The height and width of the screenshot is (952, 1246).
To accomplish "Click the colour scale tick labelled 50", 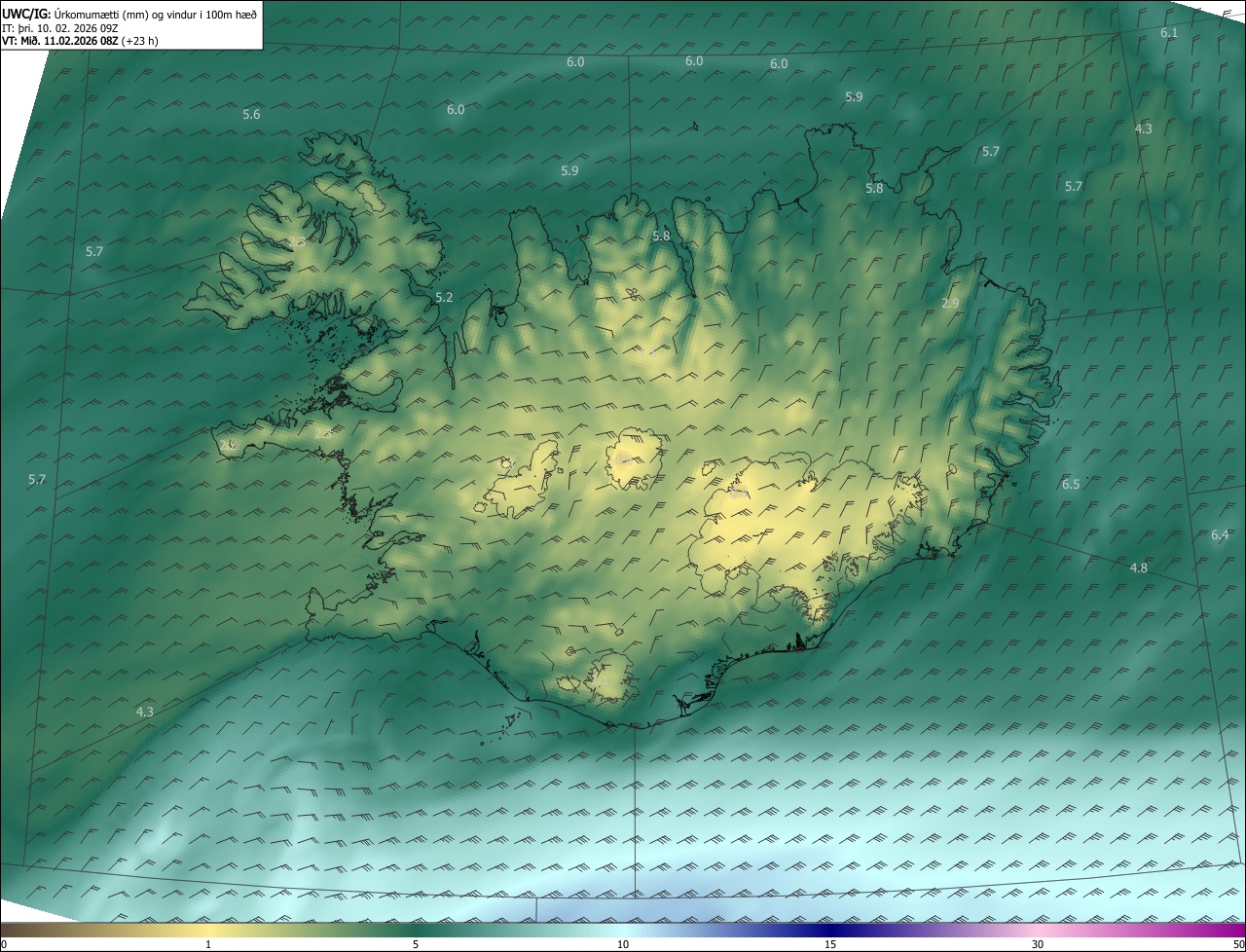I will tap(1238, 945).
